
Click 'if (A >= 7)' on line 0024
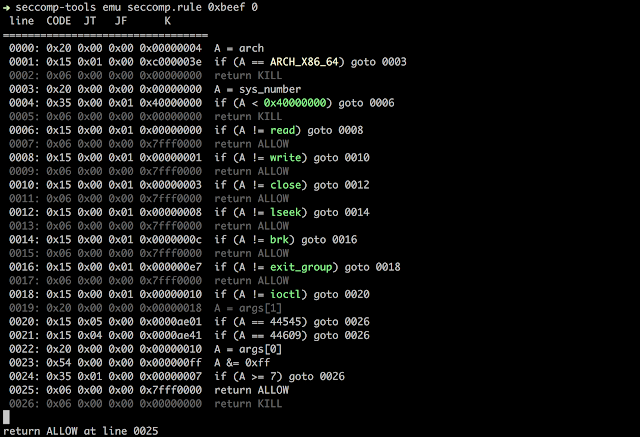pos(248,376)
